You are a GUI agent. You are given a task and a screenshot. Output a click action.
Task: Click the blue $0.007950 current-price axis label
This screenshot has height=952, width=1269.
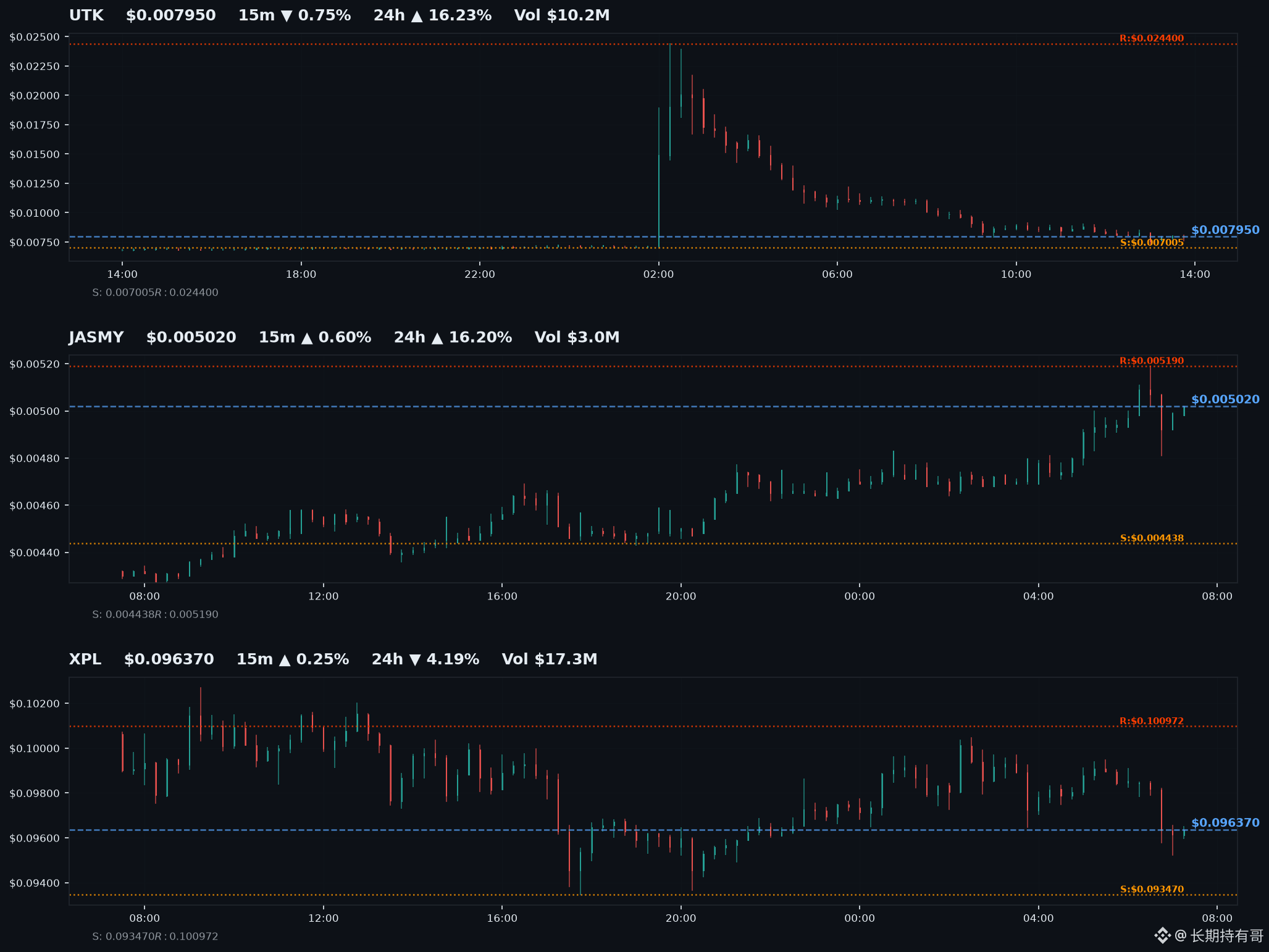point(1225,230)
